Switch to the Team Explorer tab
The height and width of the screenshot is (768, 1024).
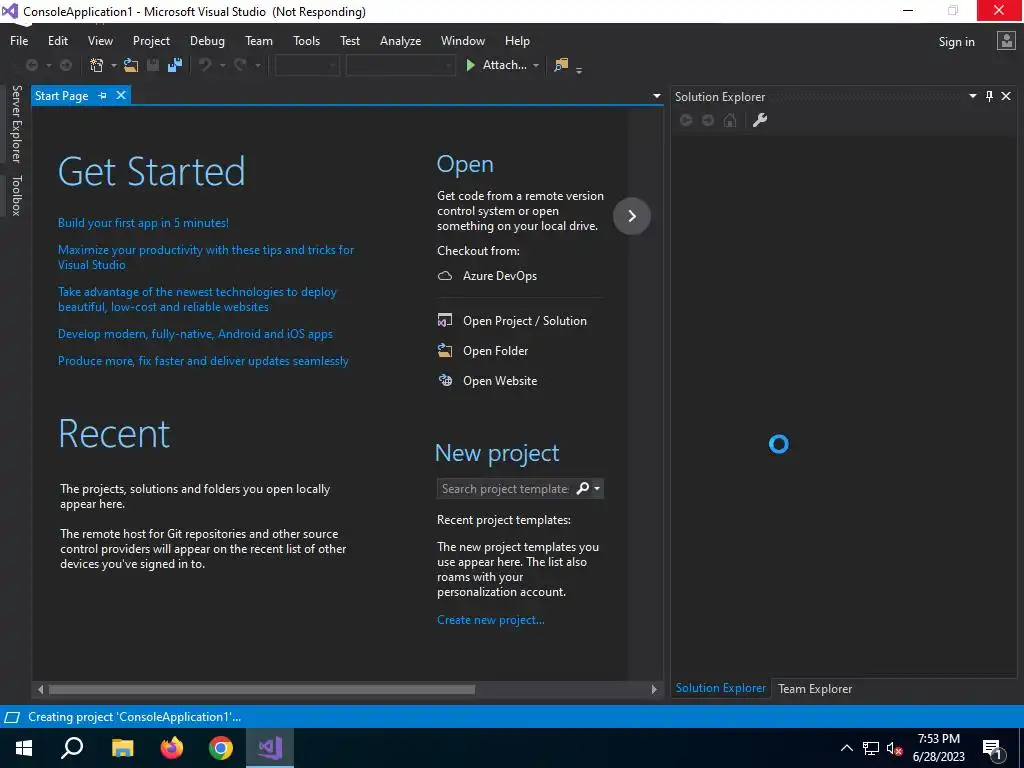[x=814, y=688]
